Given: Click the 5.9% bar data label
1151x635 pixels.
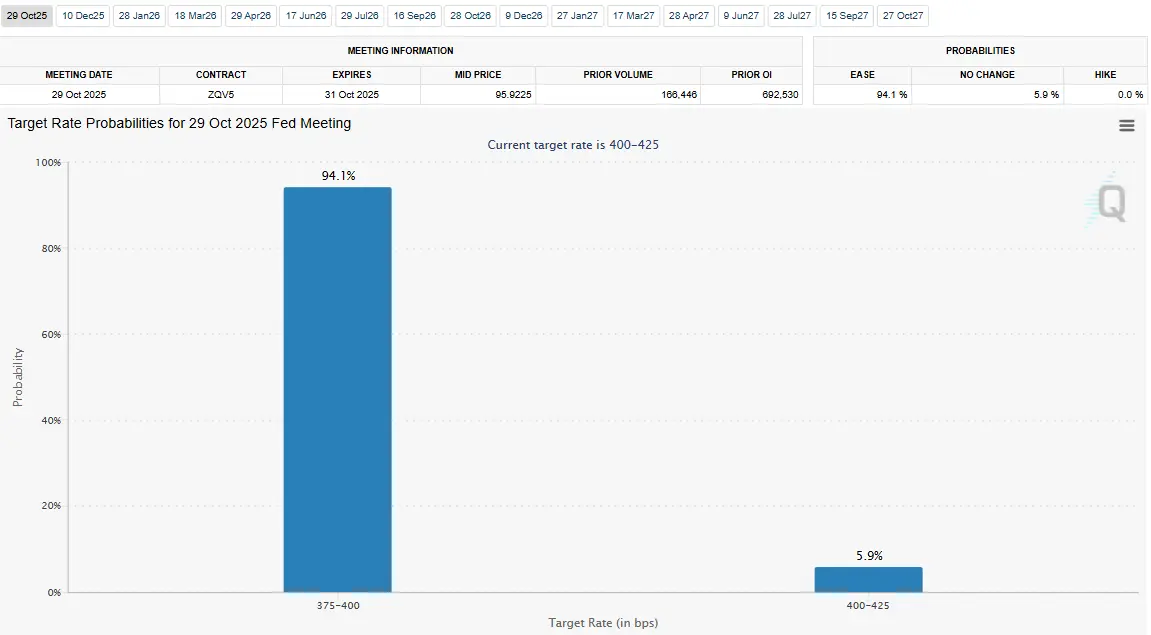Looking at the screenshot, I should point(869,556).
